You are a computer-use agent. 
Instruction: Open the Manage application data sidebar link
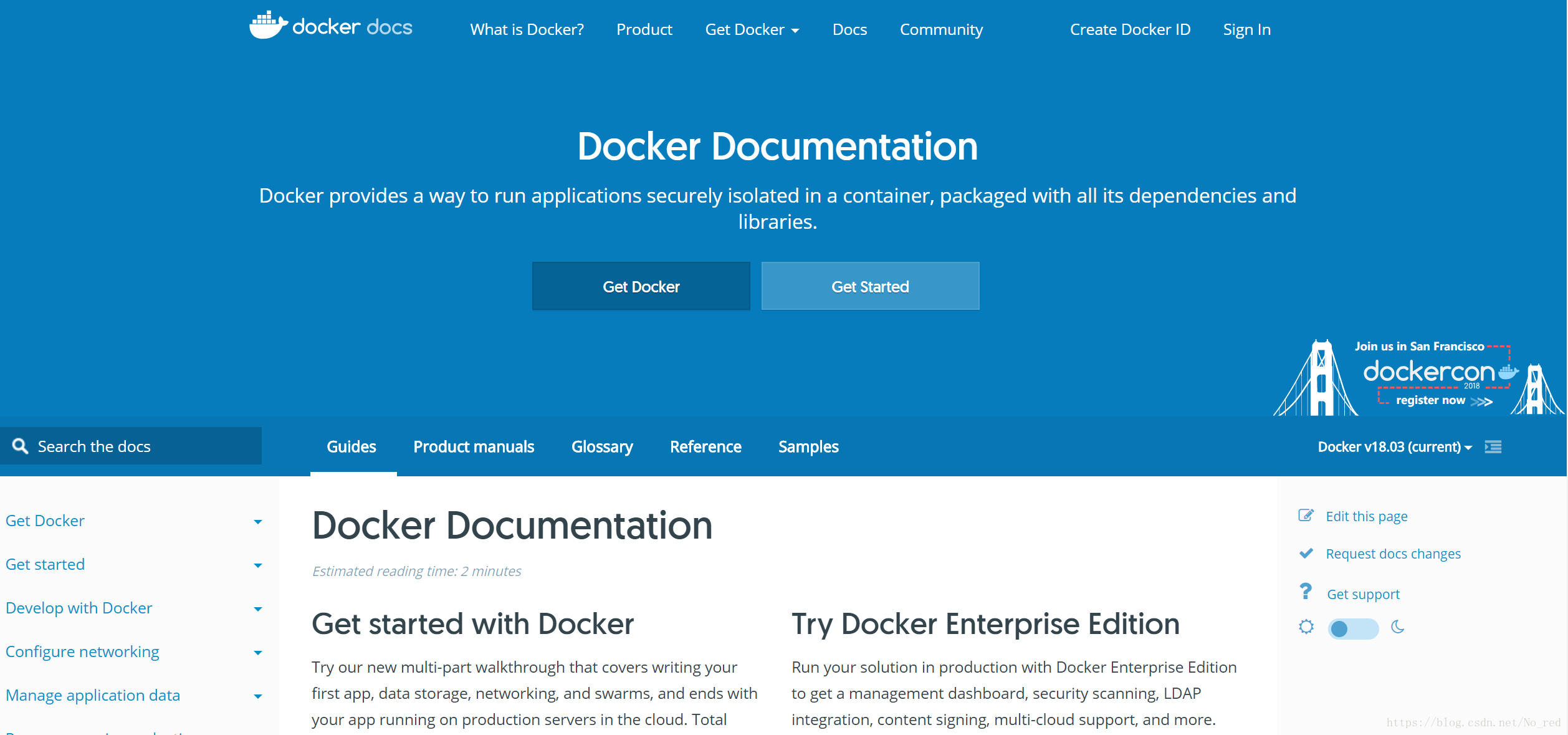(x=93, y=695)
